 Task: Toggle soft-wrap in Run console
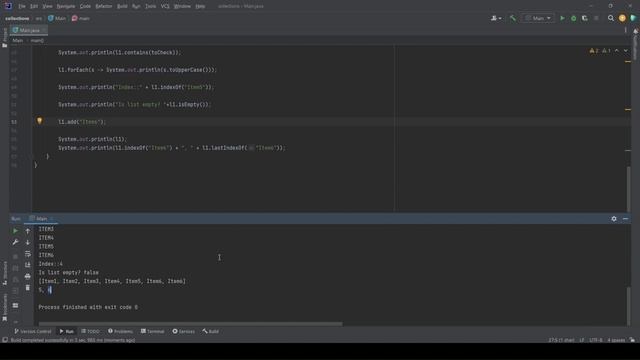[27, 253]
